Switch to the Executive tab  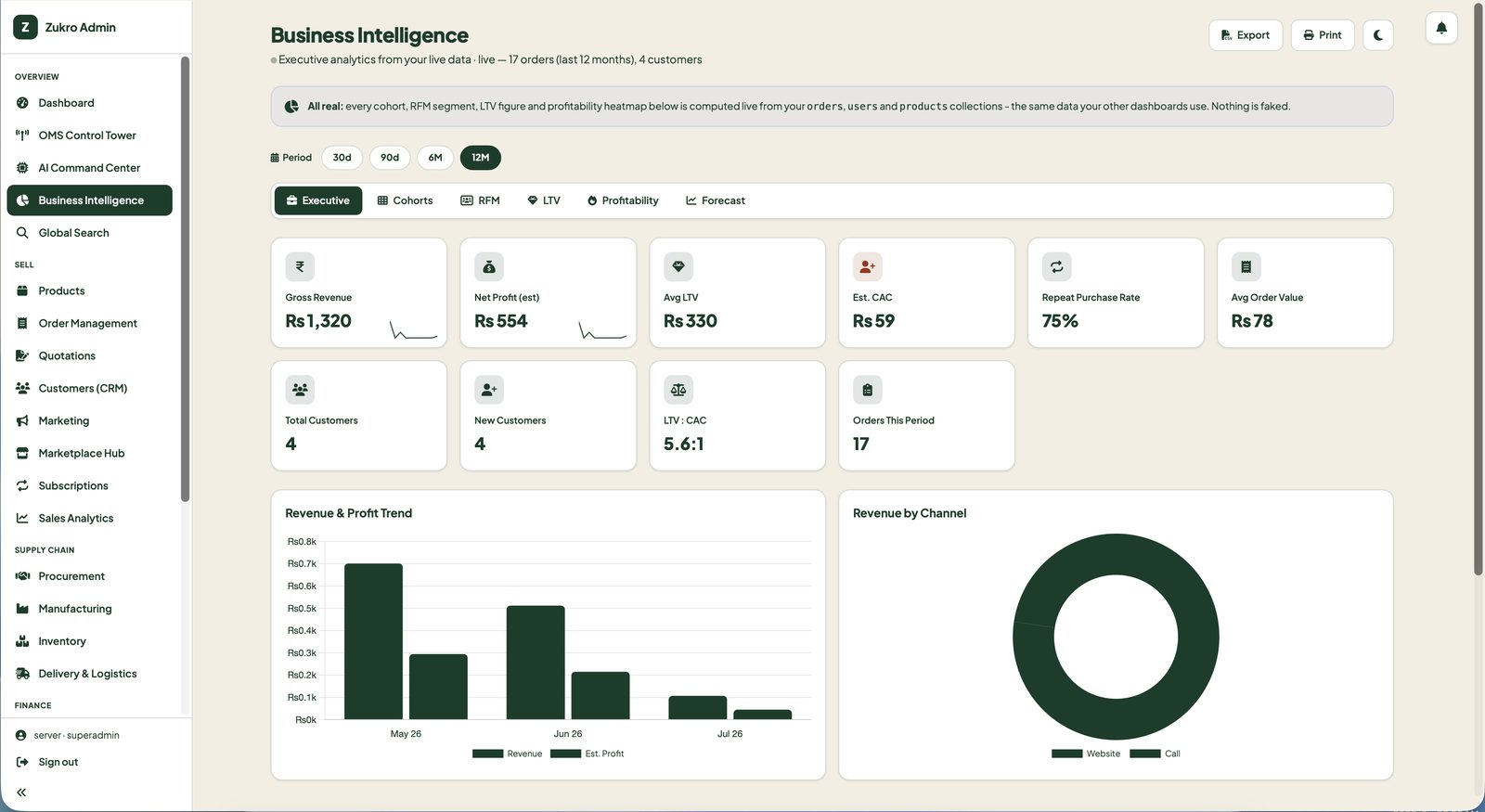coord(318,200)
